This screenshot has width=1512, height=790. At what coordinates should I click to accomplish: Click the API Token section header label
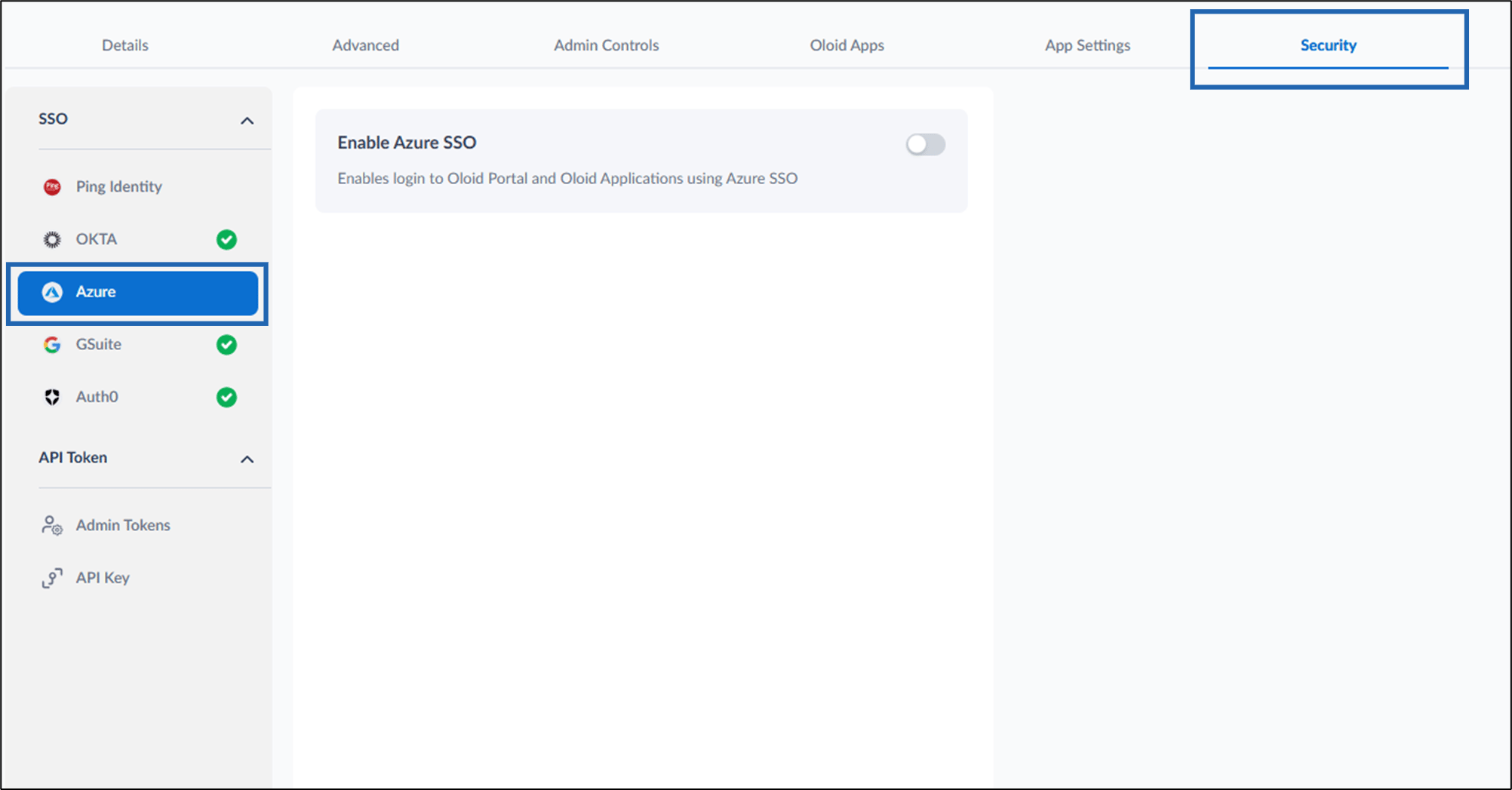73,457
